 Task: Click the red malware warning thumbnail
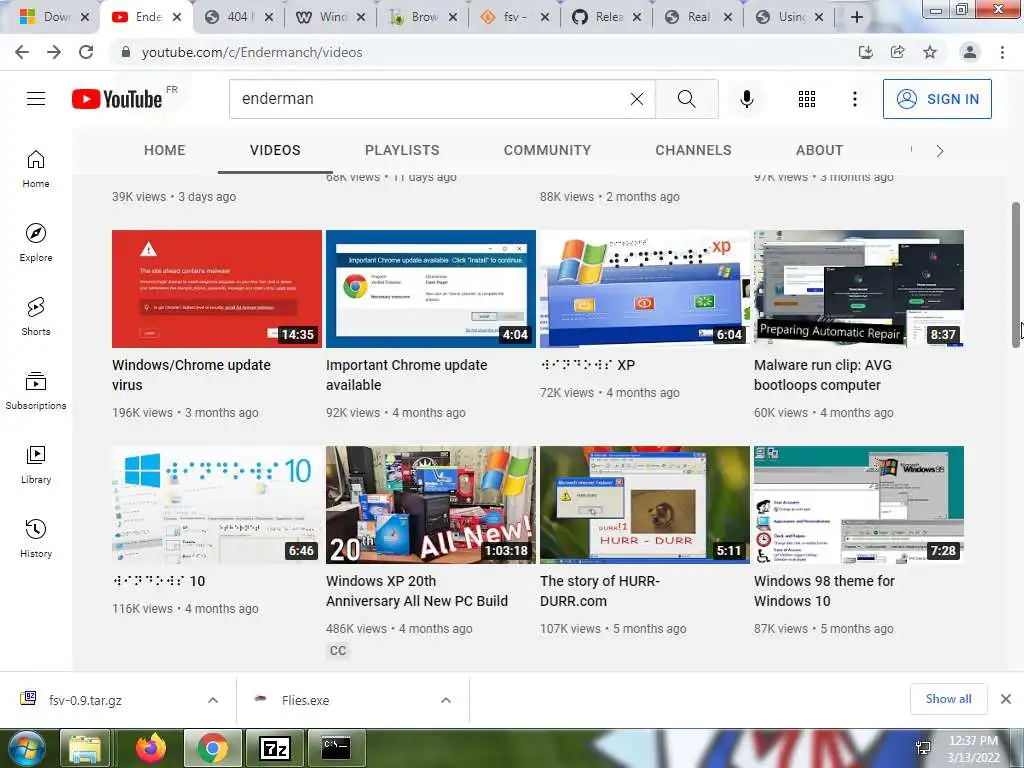coord(217,289)
